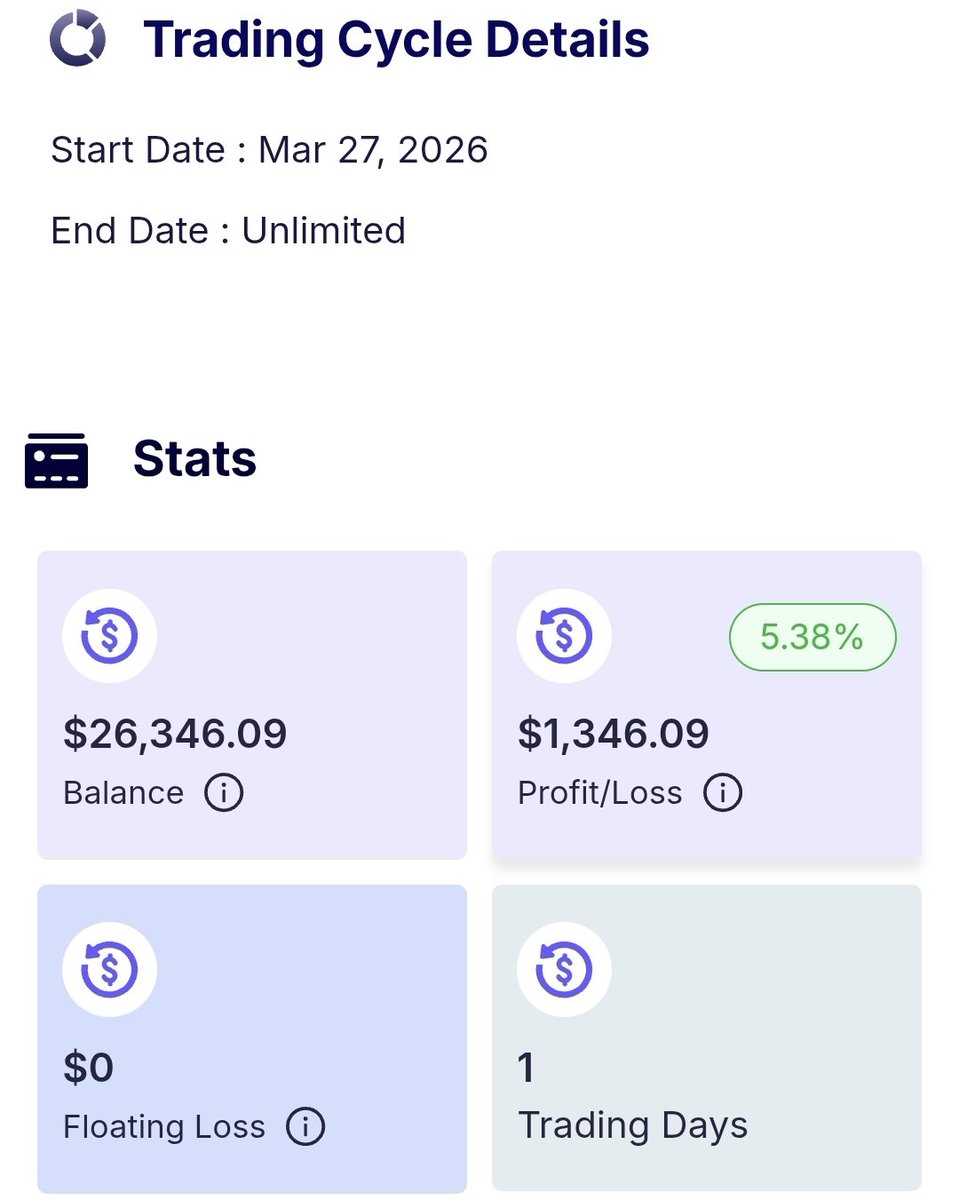
Task: Click the $0 floating loss value
Action: 89,1069
